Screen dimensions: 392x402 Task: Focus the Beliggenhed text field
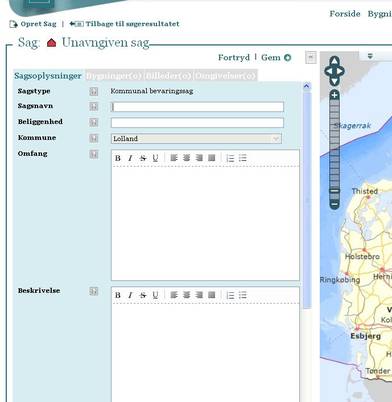coord(197,122)
